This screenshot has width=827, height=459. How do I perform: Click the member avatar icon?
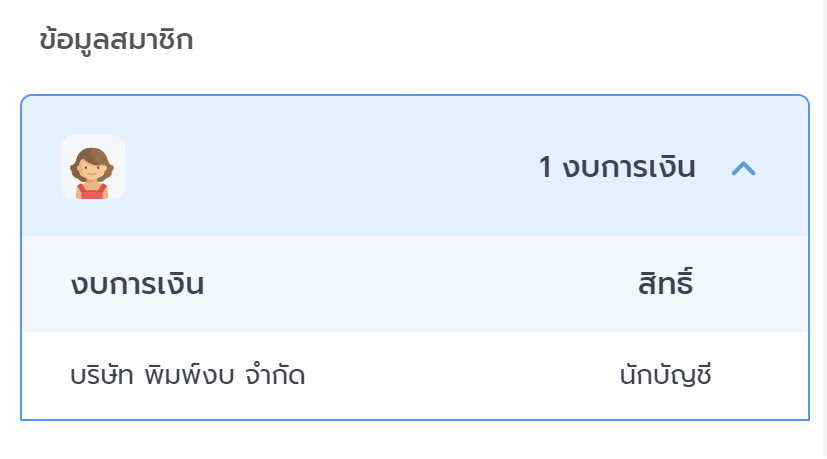(x=93, y=167)
